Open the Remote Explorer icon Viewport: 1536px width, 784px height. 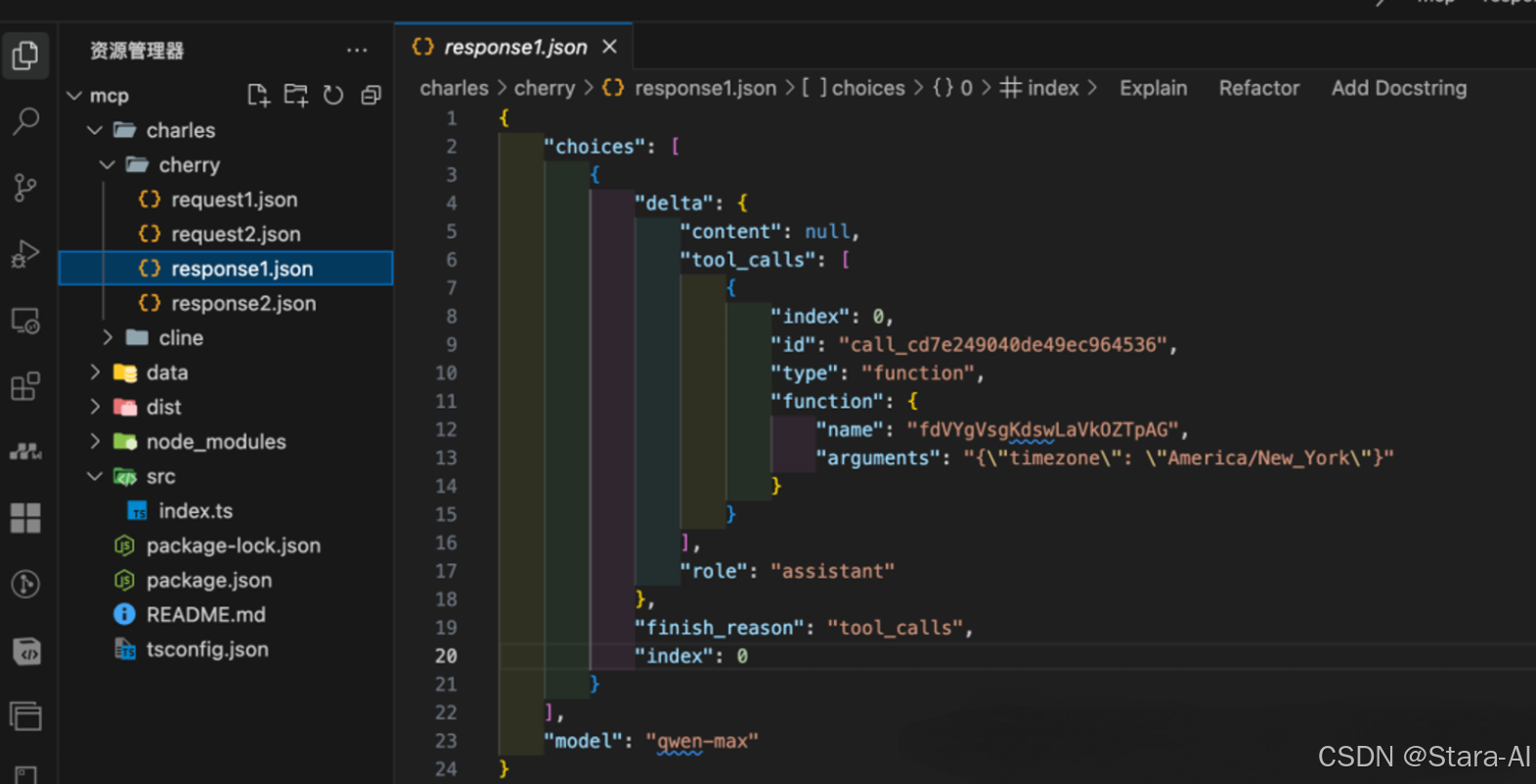click(x=25, y=321)
